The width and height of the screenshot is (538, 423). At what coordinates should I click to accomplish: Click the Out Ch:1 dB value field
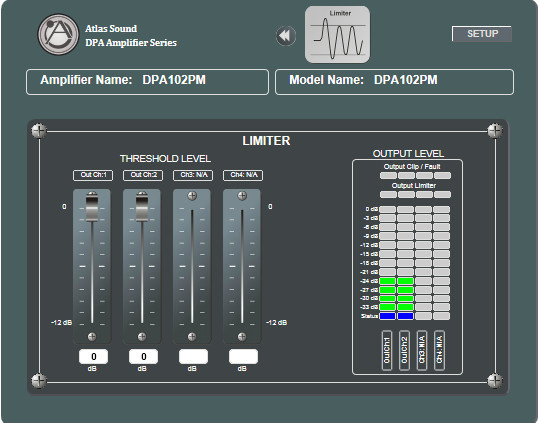click(93, 357)
